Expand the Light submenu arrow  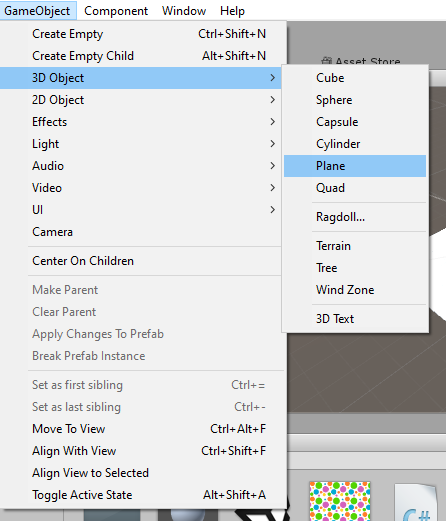tap(272, 144)
